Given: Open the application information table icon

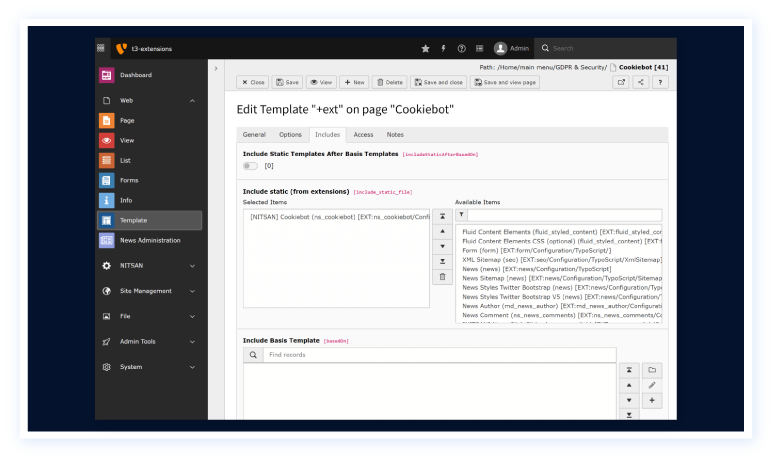Looking at the screenshot, I should click(x=479, y=48).
